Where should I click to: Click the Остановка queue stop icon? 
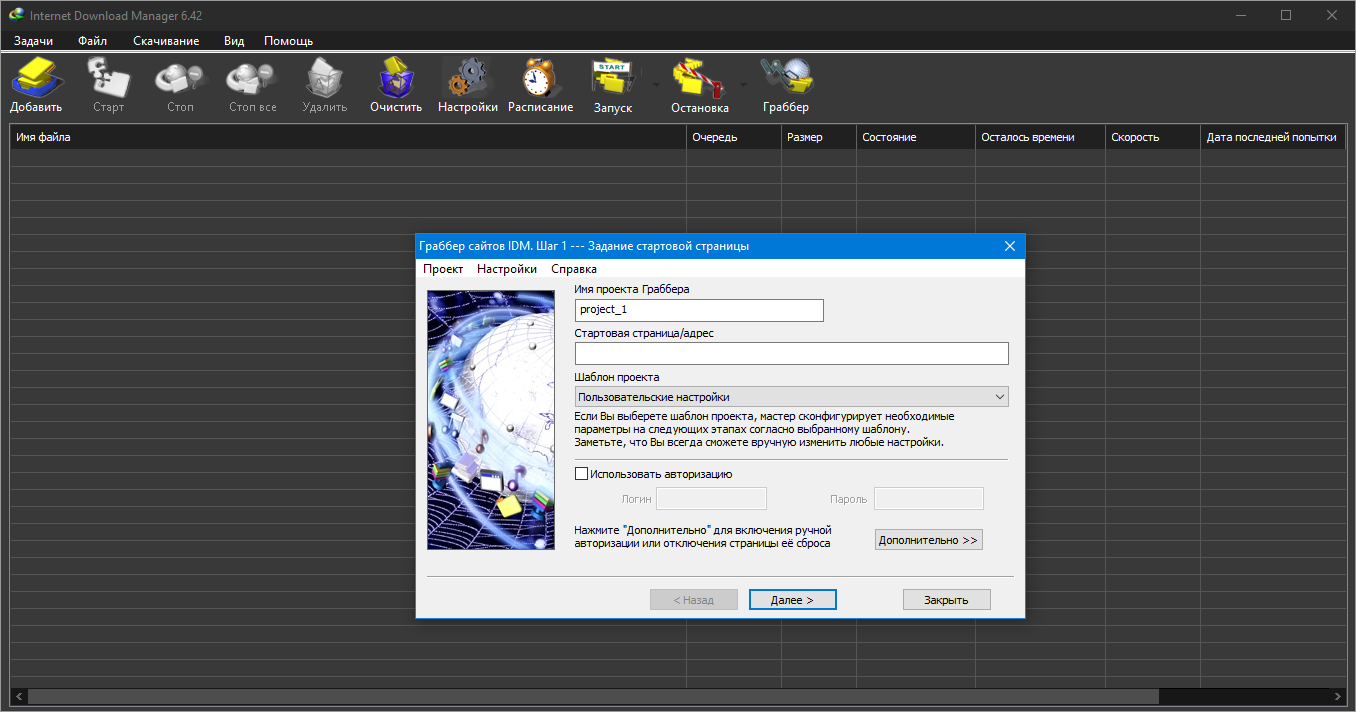tap(699, 85)
